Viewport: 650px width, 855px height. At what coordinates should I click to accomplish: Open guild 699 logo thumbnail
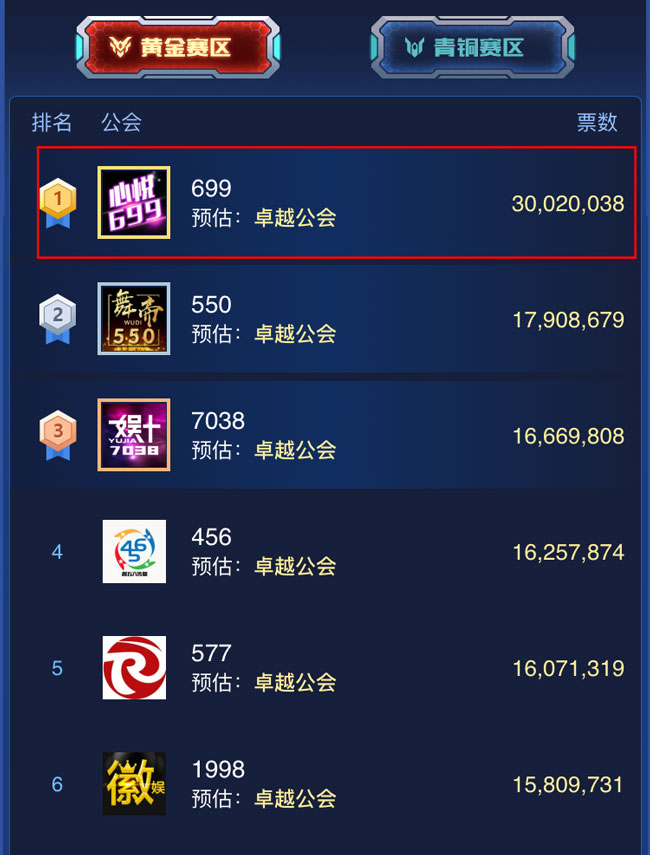[134, 202]
